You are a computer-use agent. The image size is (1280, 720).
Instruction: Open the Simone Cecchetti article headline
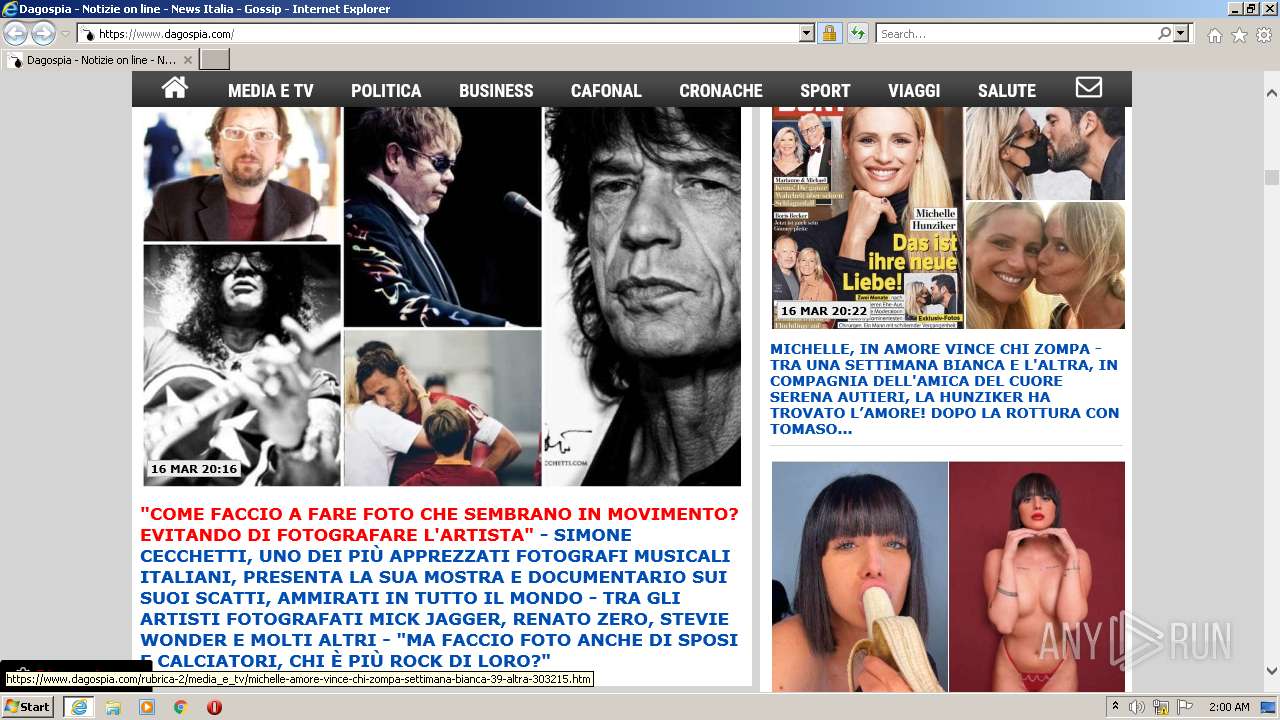click(x=439, y=587)
